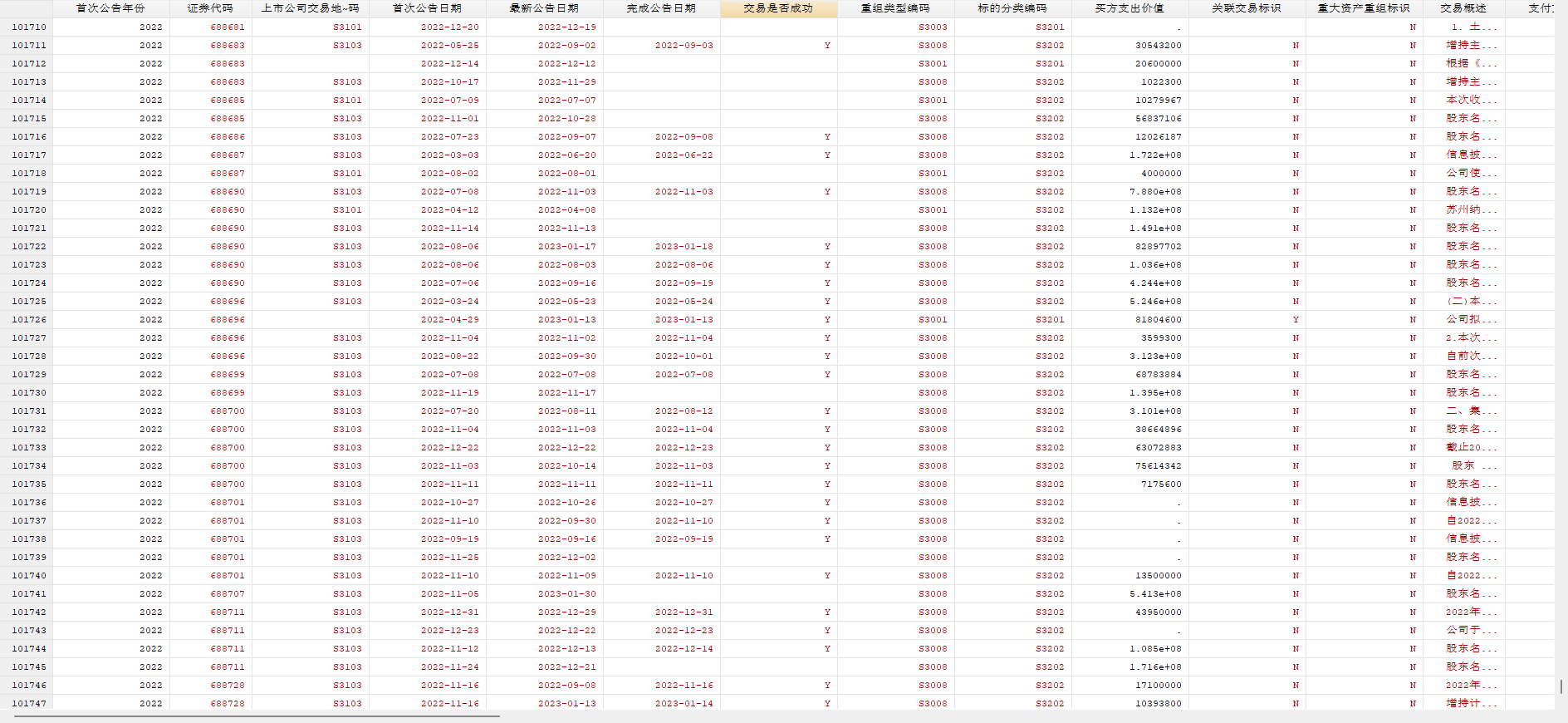Select the 标的分类编码 column header

(x=1012, y=8)
